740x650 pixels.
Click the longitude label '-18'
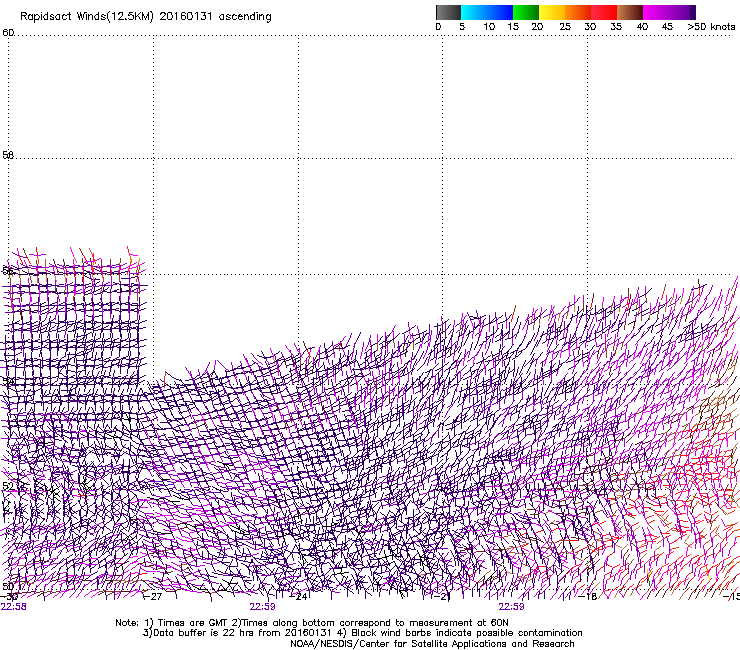coord(588,597)
